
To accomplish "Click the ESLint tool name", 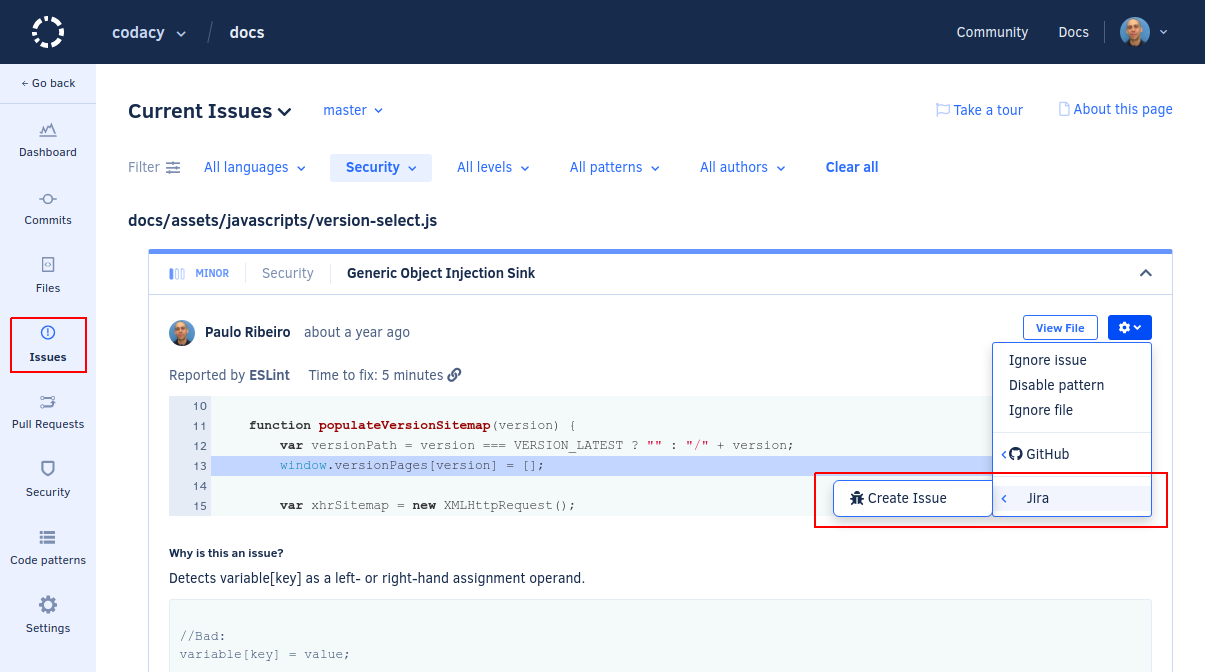I will (270, 375).
